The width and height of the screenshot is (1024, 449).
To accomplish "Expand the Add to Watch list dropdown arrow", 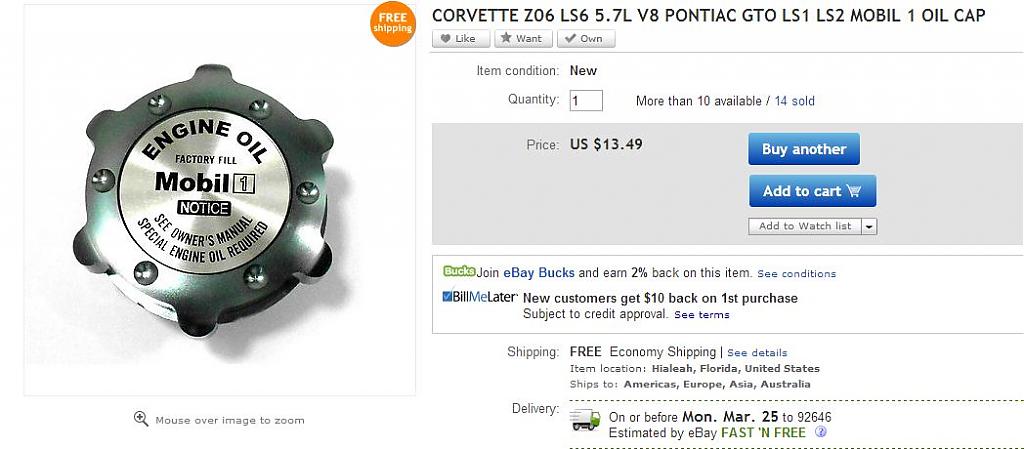I will point(869,226).
